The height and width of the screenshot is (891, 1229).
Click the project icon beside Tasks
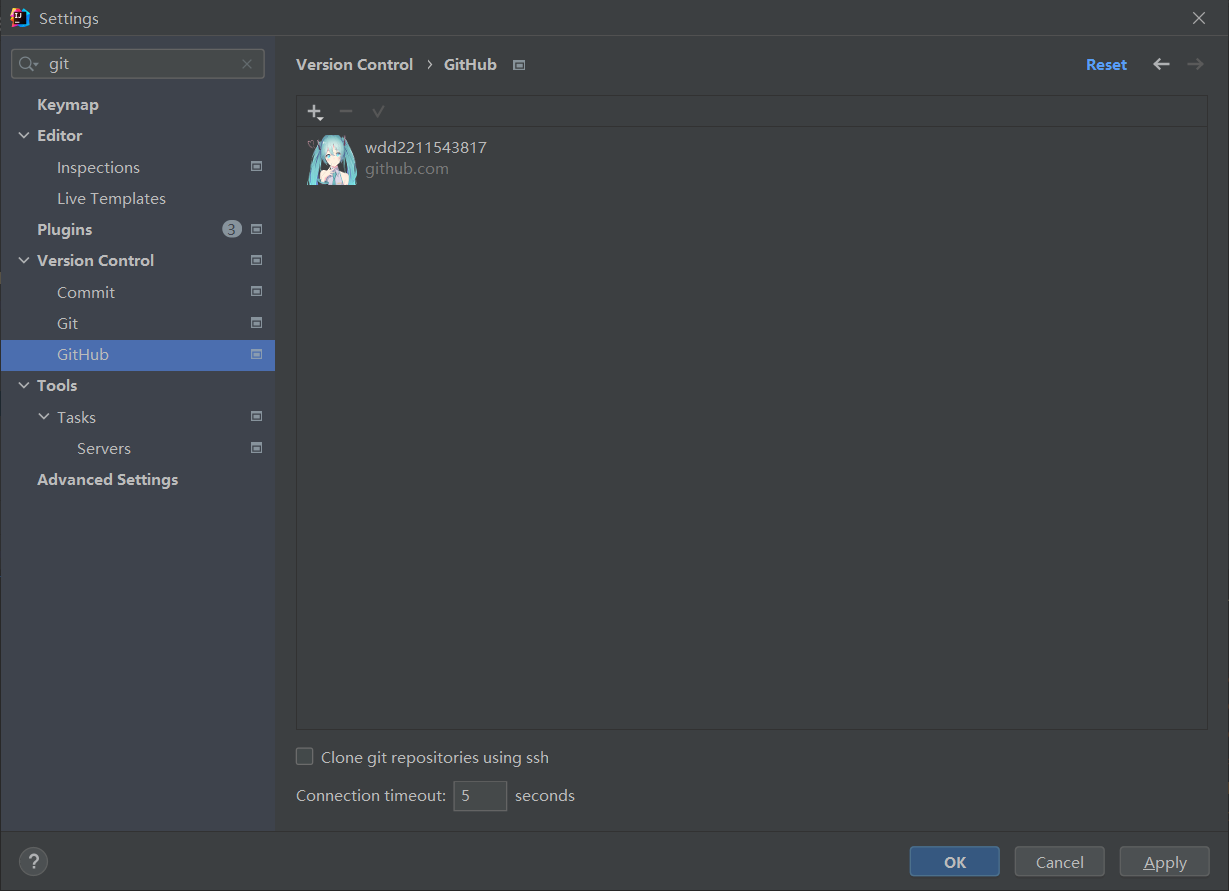tap(256, 417)
